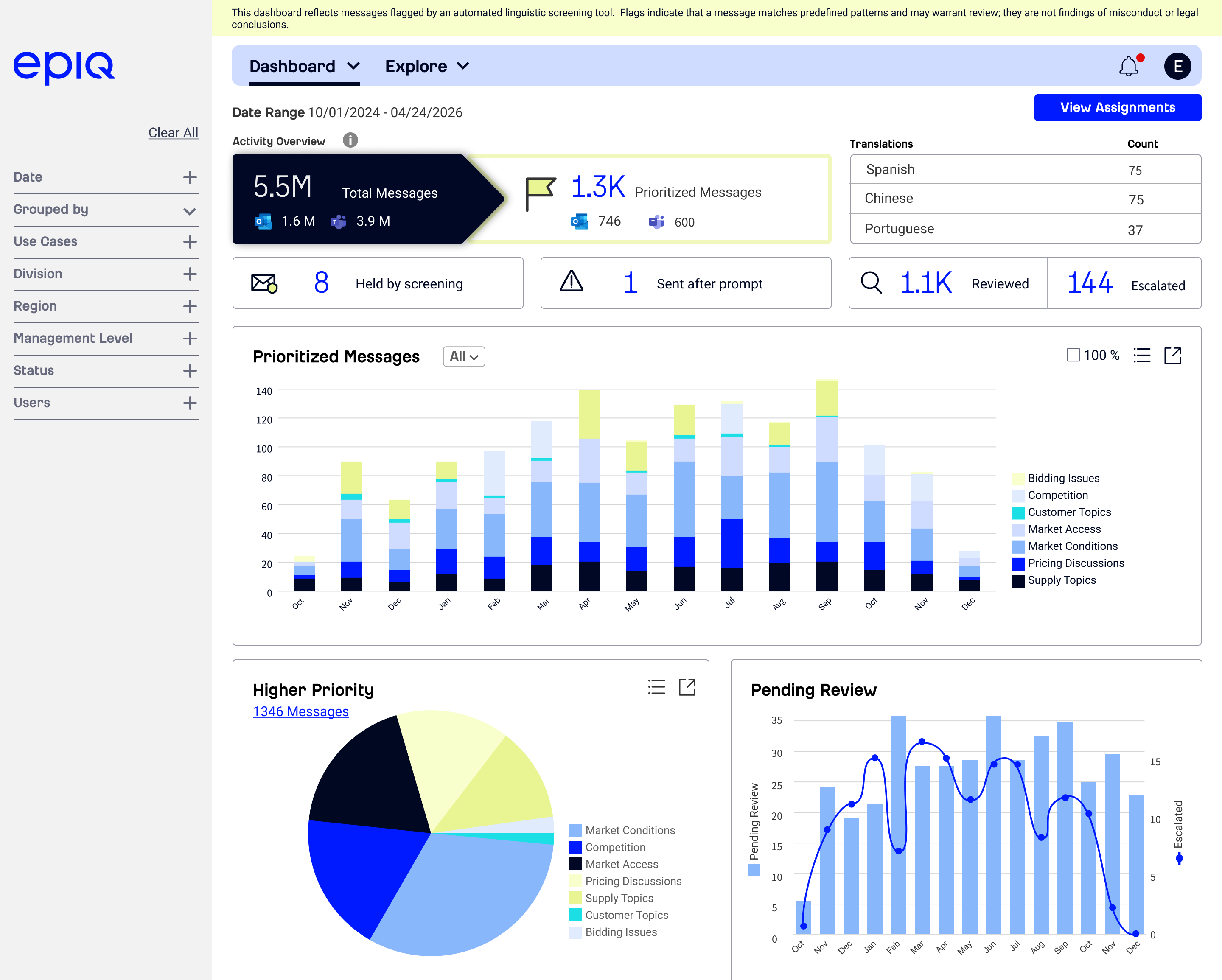
Task: Click the 5.5M Total Messages card
Action: point(367,199)
